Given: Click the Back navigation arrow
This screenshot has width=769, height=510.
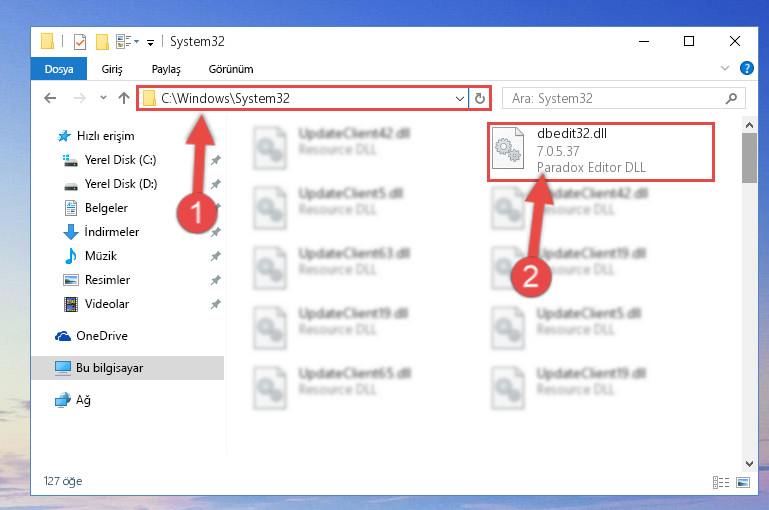Looking at the screenshot, I should coord(50,98).
